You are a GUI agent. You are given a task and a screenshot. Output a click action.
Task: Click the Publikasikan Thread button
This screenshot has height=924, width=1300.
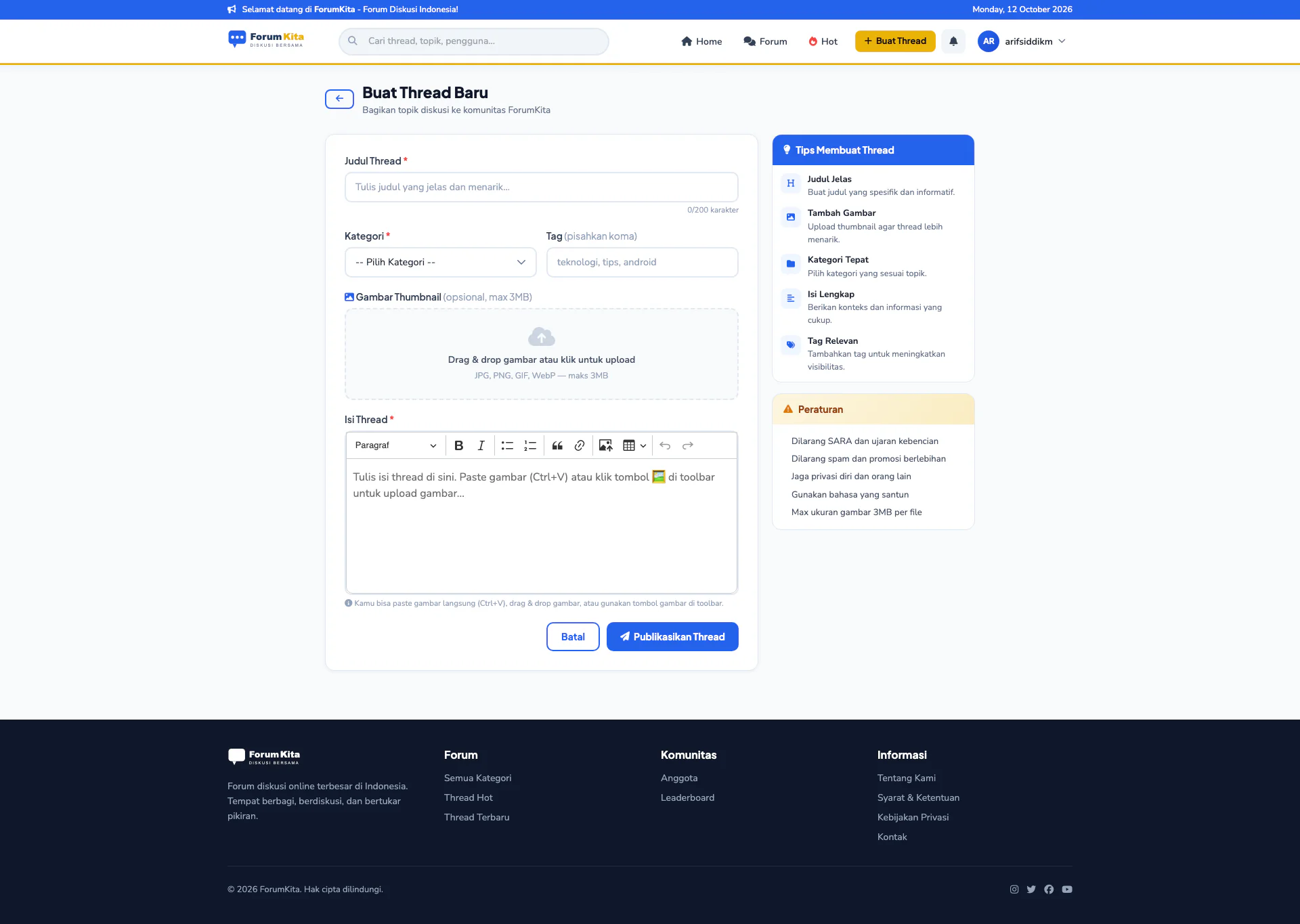[672, 637]
